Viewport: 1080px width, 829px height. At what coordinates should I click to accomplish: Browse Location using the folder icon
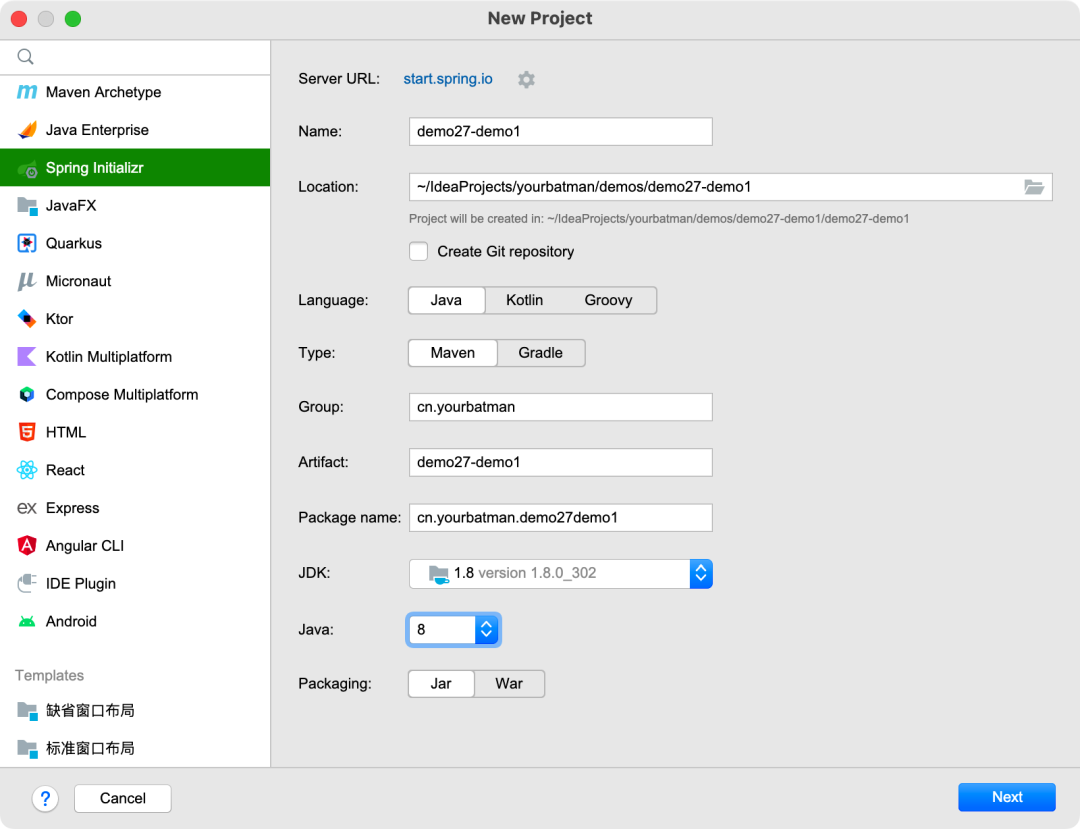(x=1034, y=186)
